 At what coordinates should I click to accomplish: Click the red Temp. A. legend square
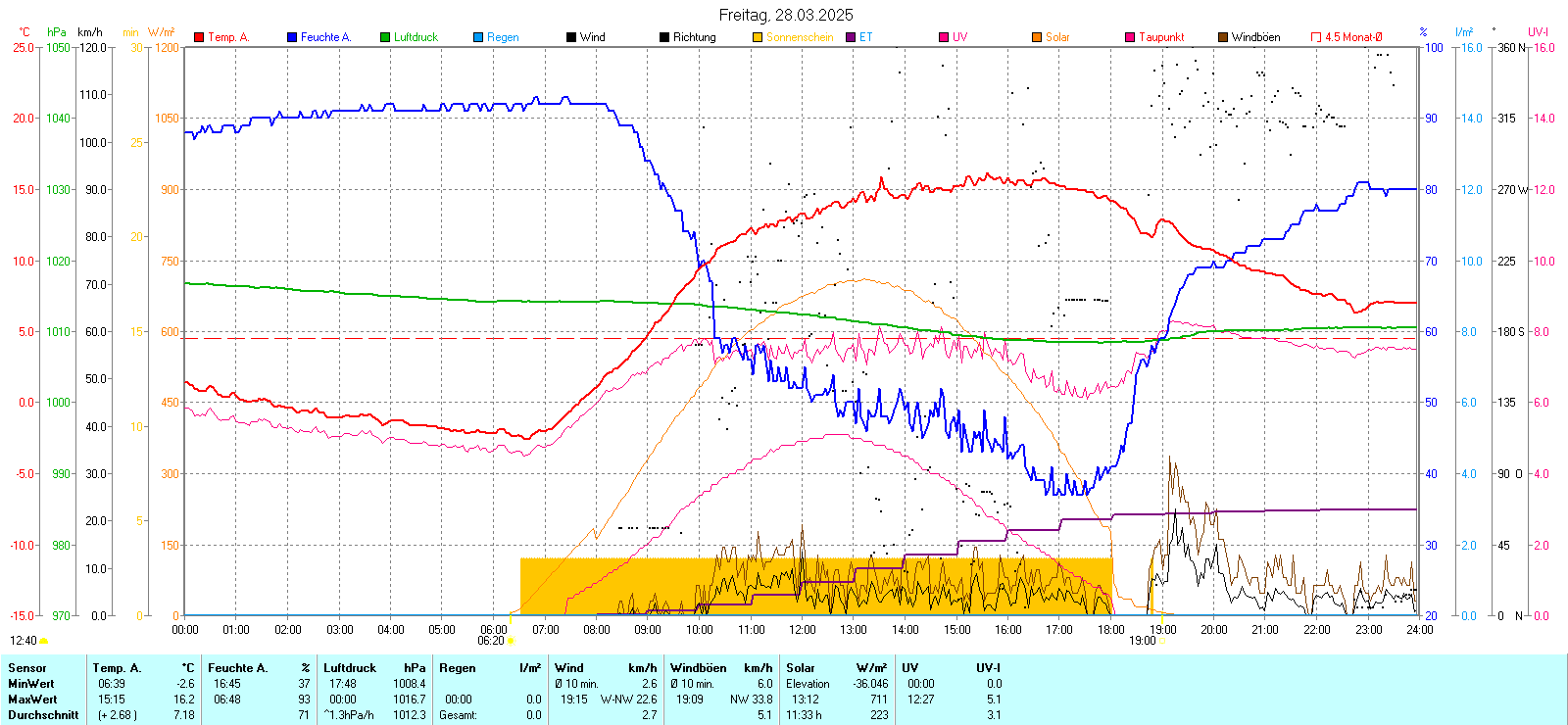(199, 37)
